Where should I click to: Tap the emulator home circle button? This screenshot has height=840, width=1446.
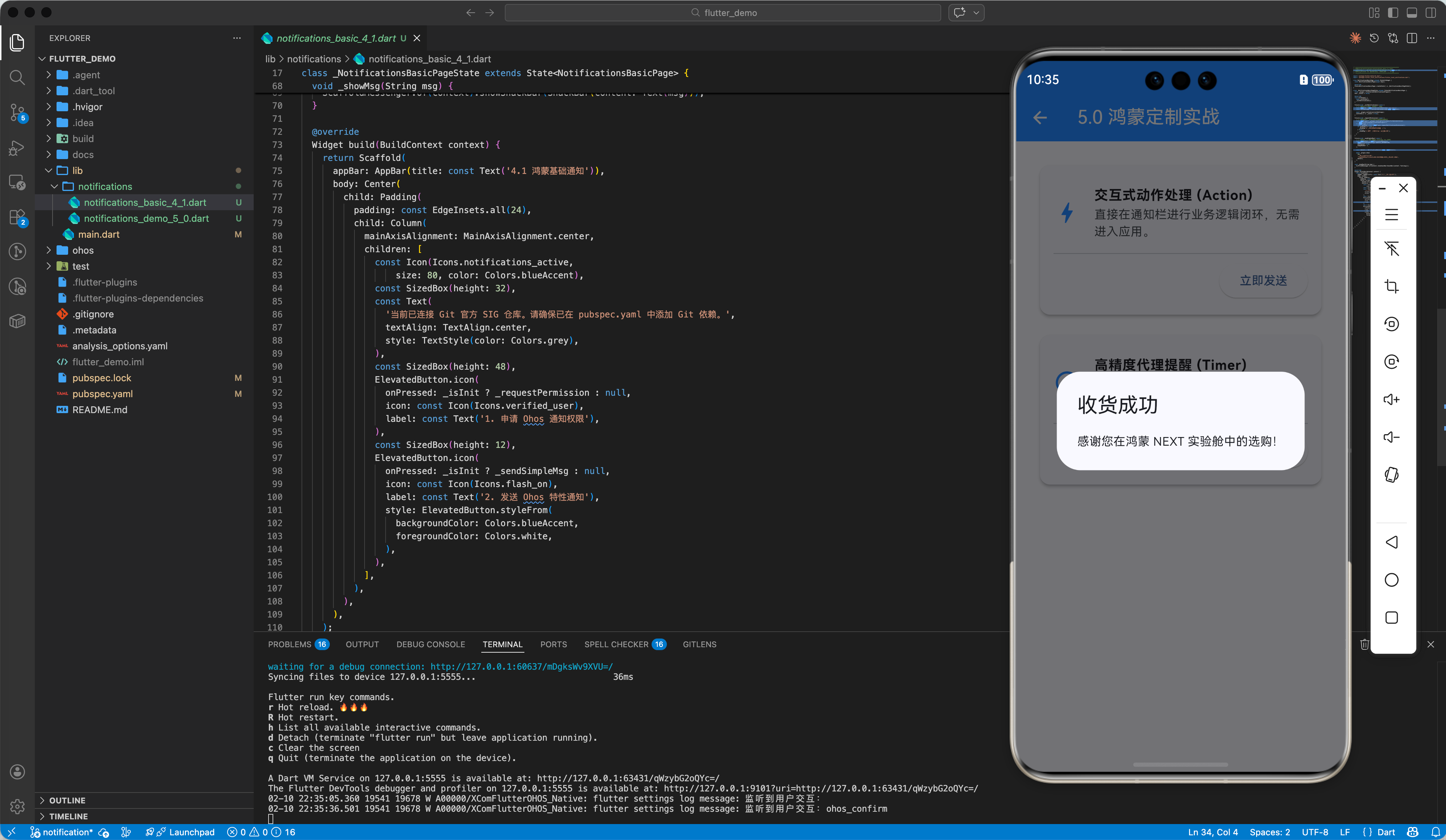(x=1392, y=579)
